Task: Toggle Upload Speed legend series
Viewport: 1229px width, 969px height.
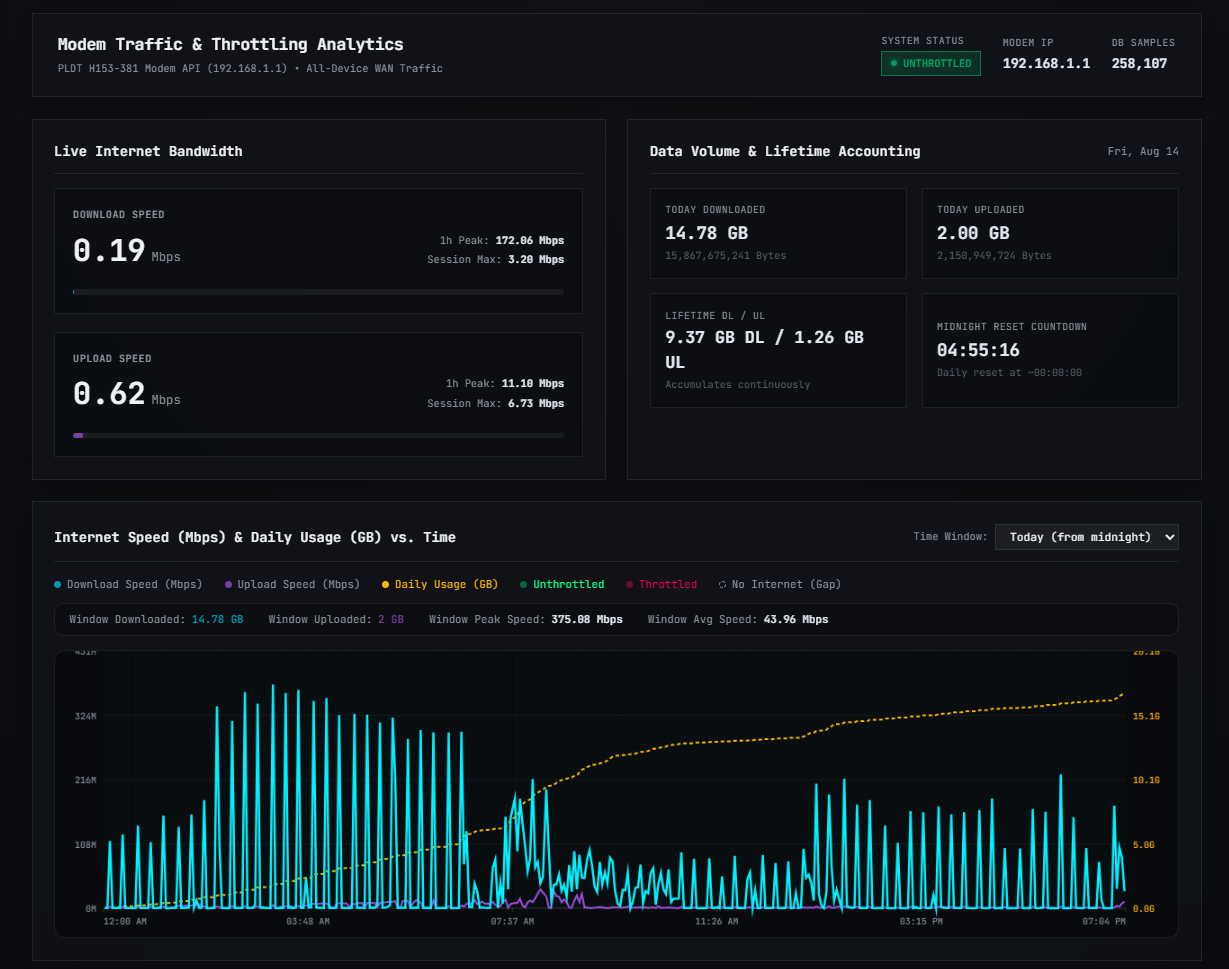Action: click(292, 584)
